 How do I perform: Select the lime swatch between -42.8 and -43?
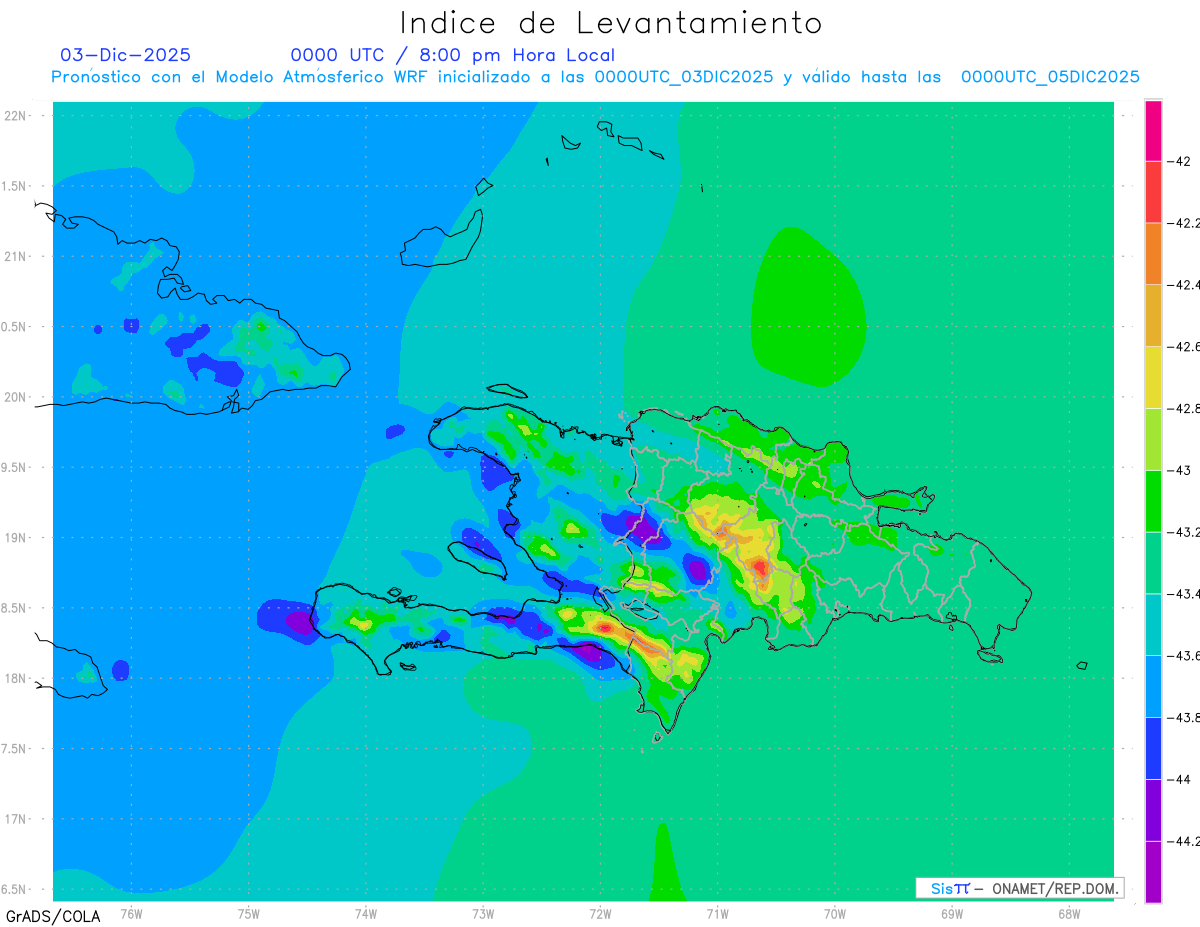click(x=1153, y=440)
